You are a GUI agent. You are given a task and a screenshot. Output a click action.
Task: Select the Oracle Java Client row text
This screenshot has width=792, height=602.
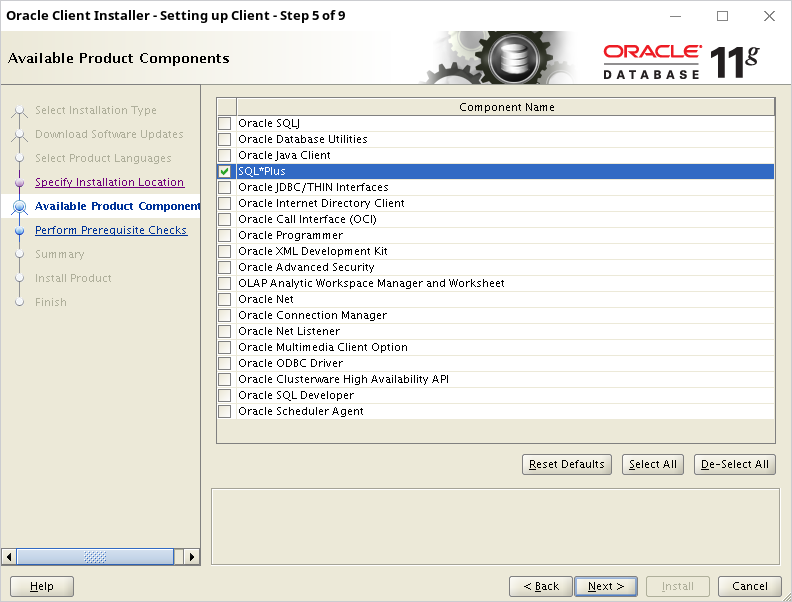[284, 155]
